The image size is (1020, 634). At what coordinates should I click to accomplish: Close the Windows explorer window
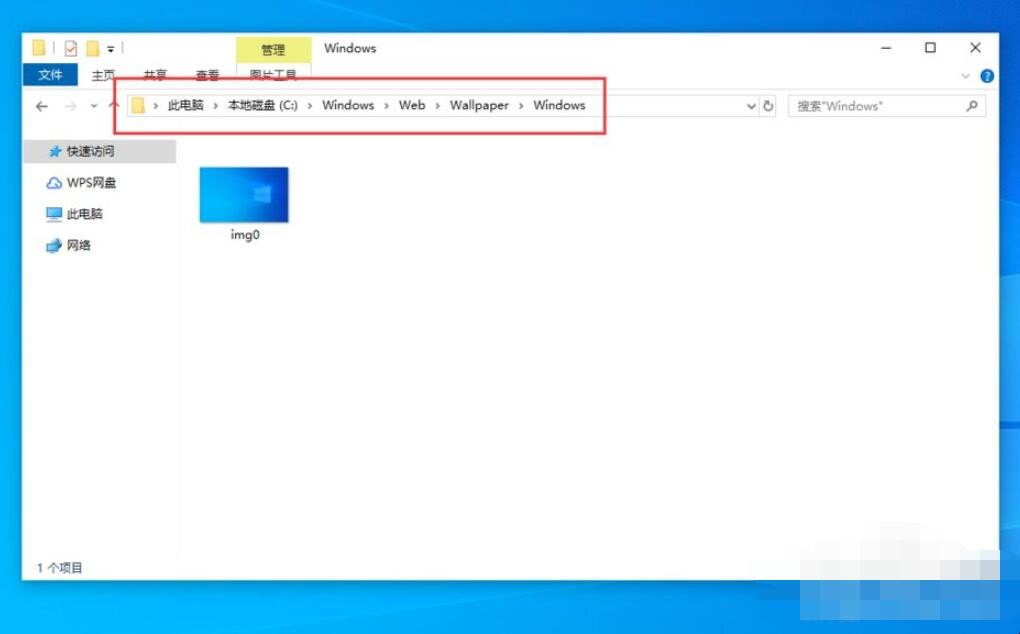click(975, 48)
